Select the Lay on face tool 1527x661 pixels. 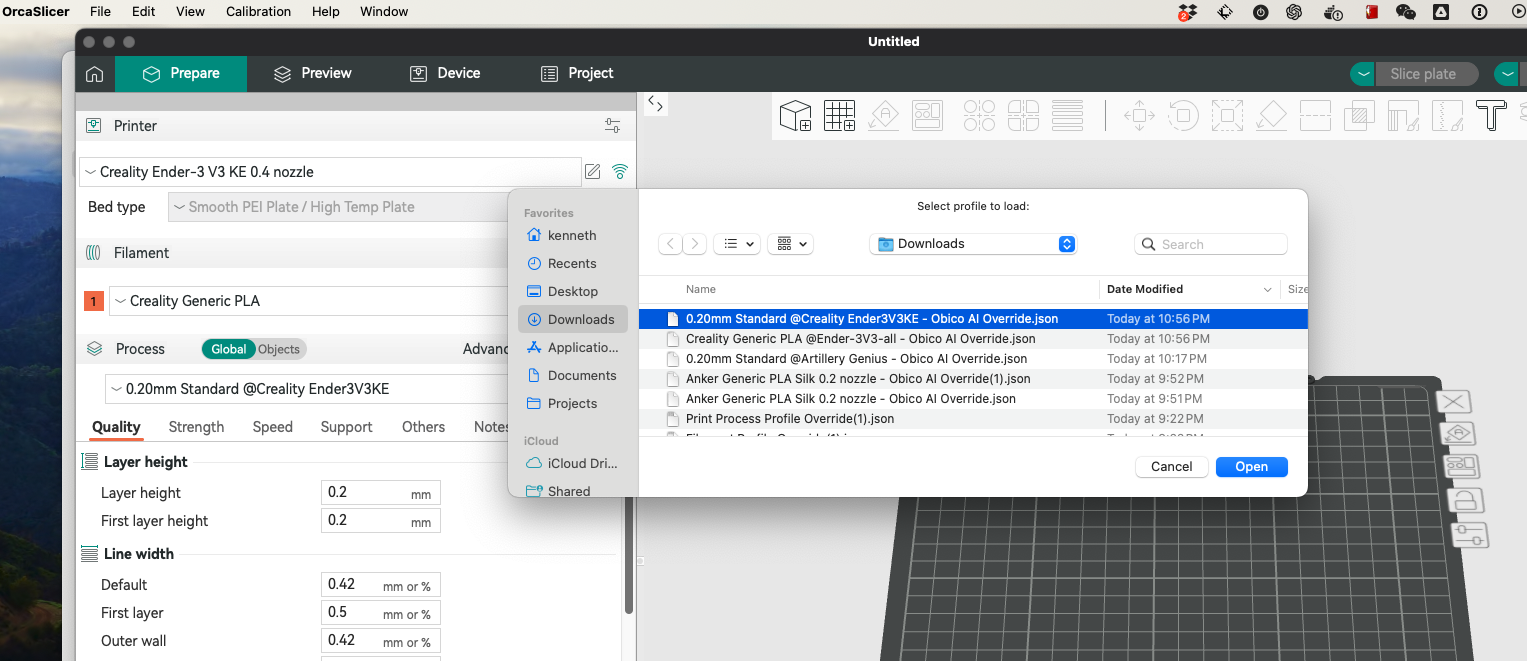point(1271,116)
